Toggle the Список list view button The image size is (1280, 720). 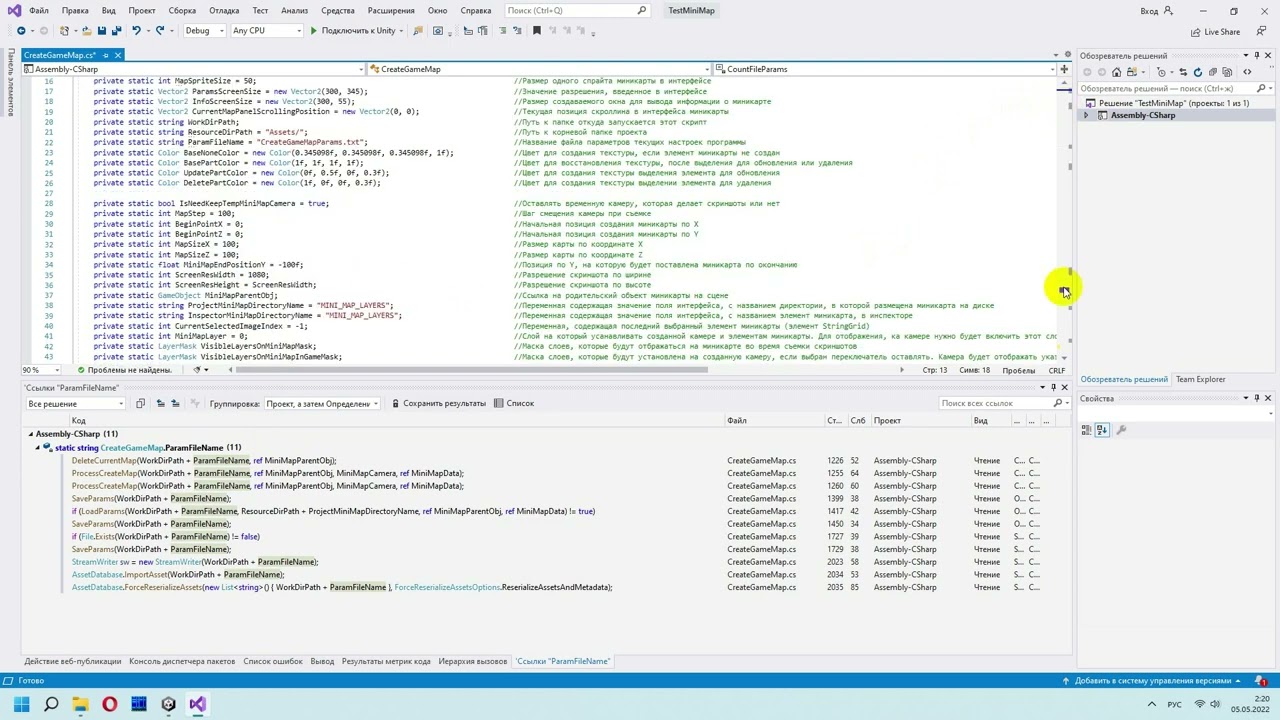click(513, 403)
